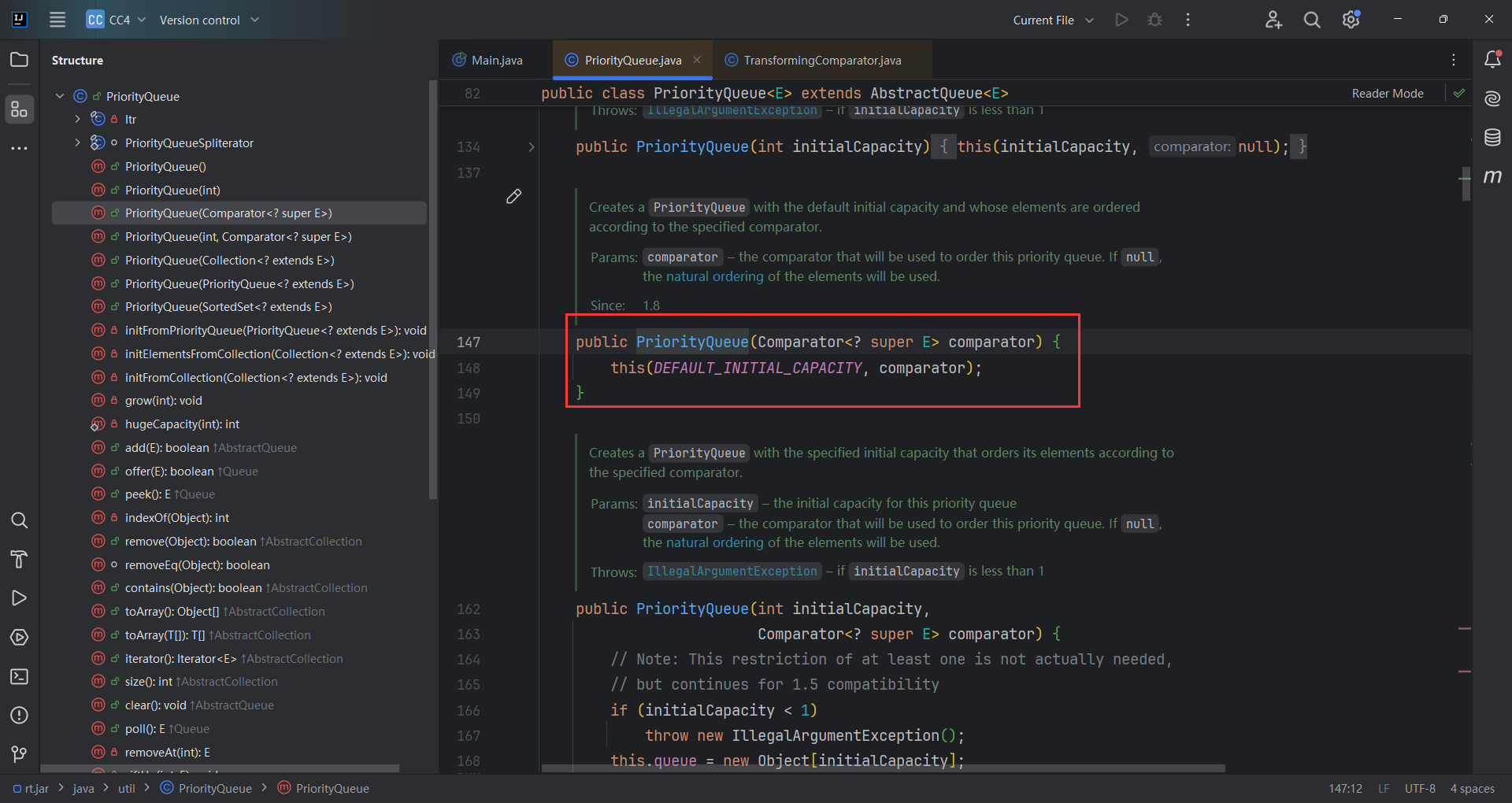Open the Find tool window
The image size is (1512, 803).
[x=19, y=520]
